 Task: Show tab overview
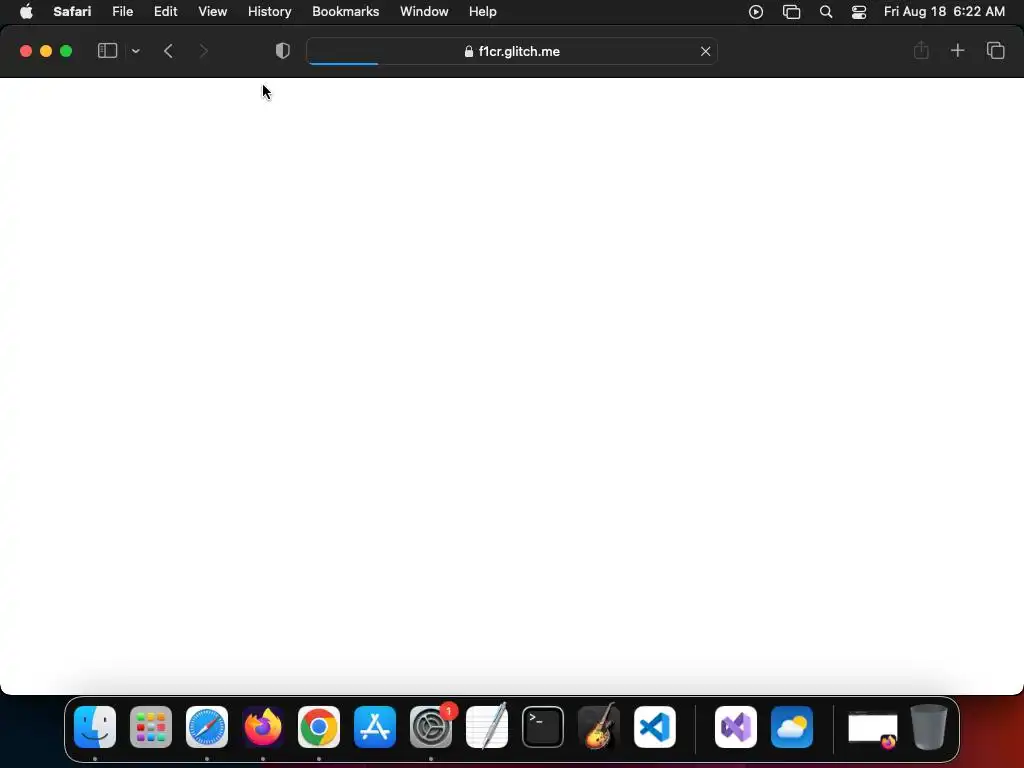coord(995,50)
